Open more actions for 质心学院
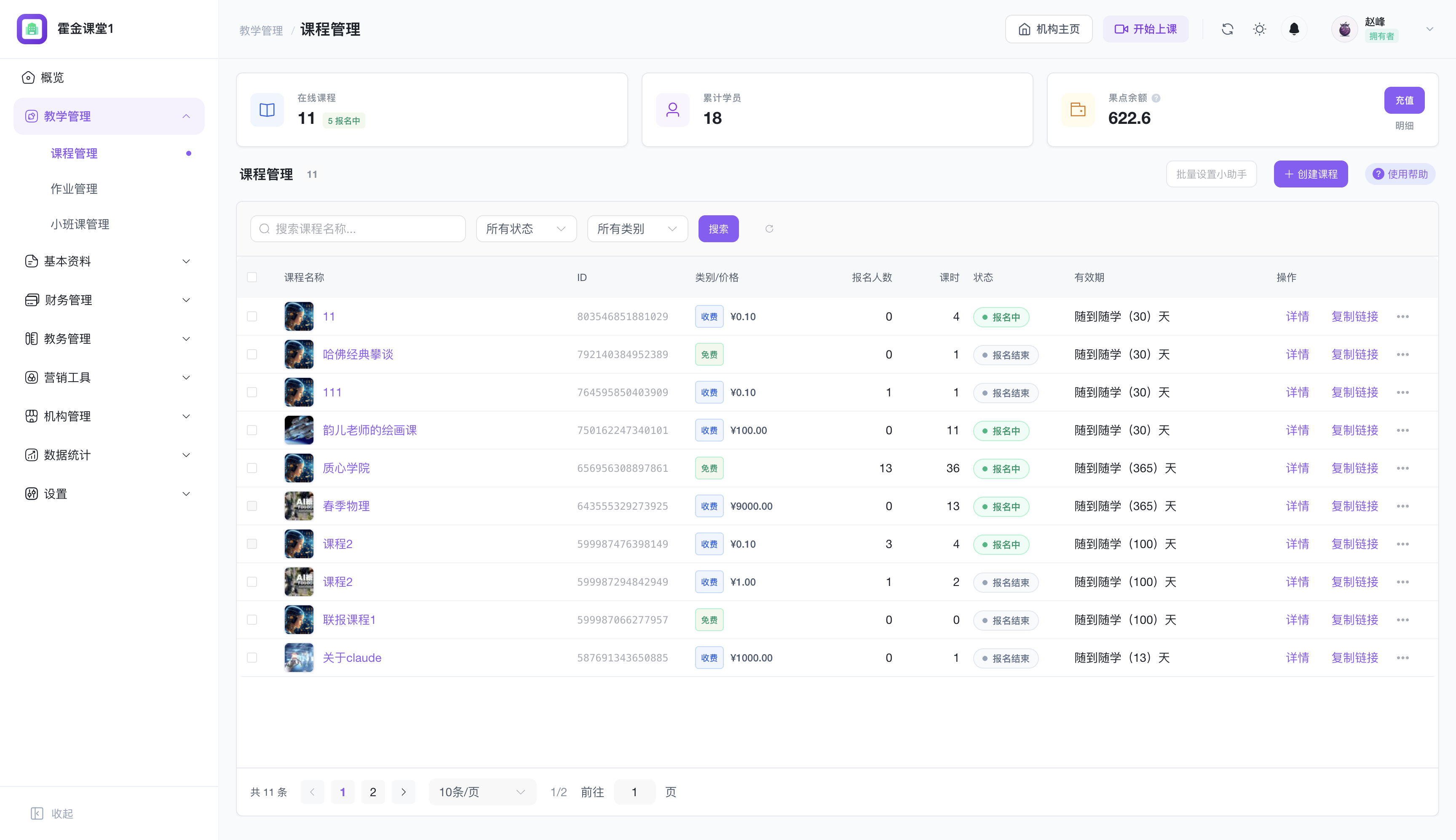 click(1403, 468)
